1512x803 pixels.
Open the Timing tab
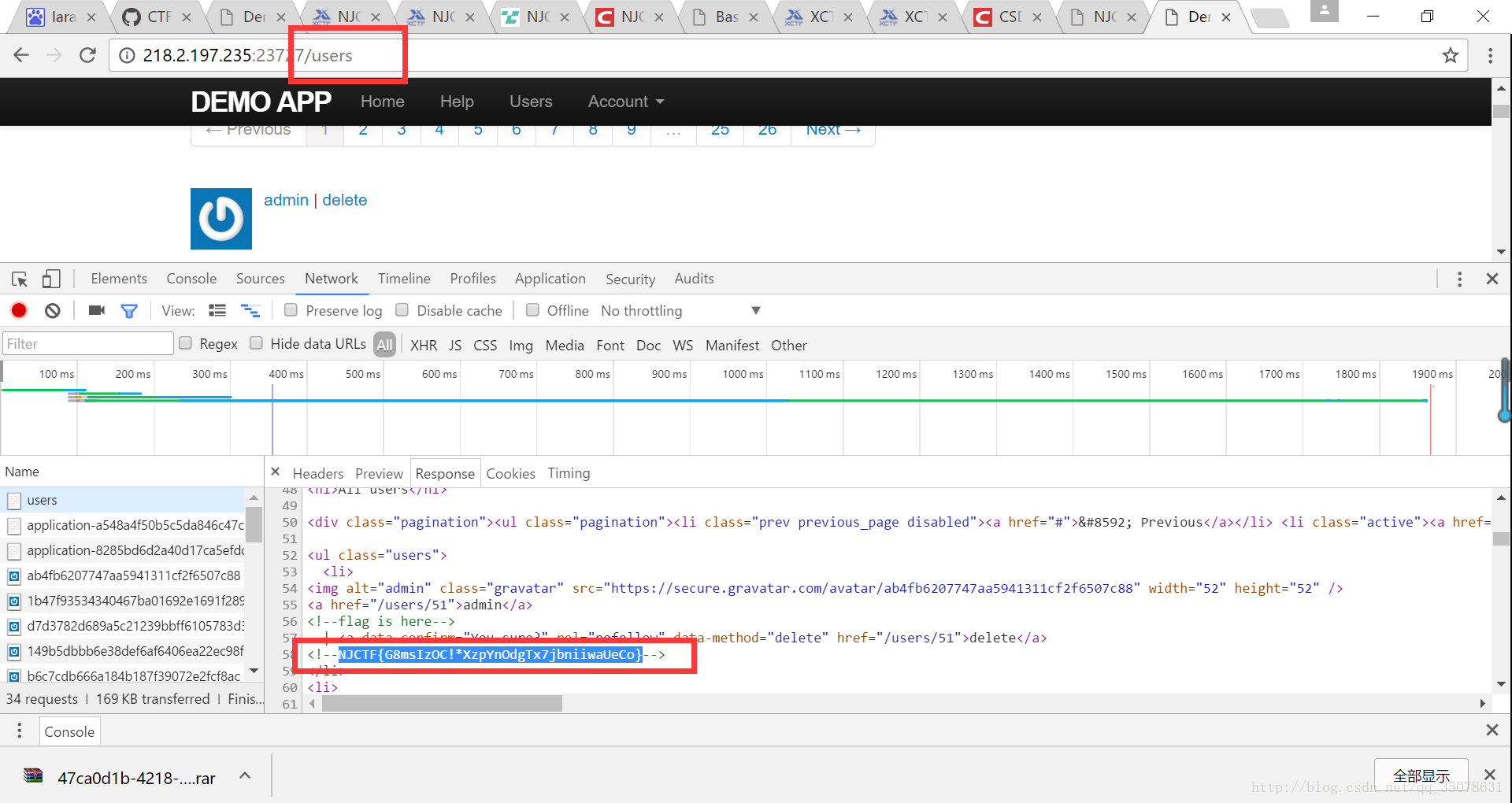569,473
